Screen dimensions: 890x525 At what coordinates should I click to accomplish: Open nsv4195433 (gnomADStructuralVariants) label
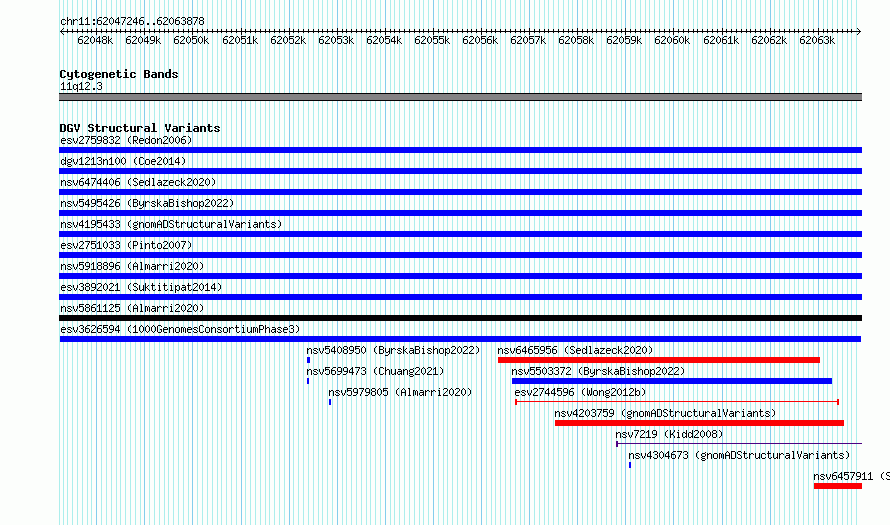point(171,224)
